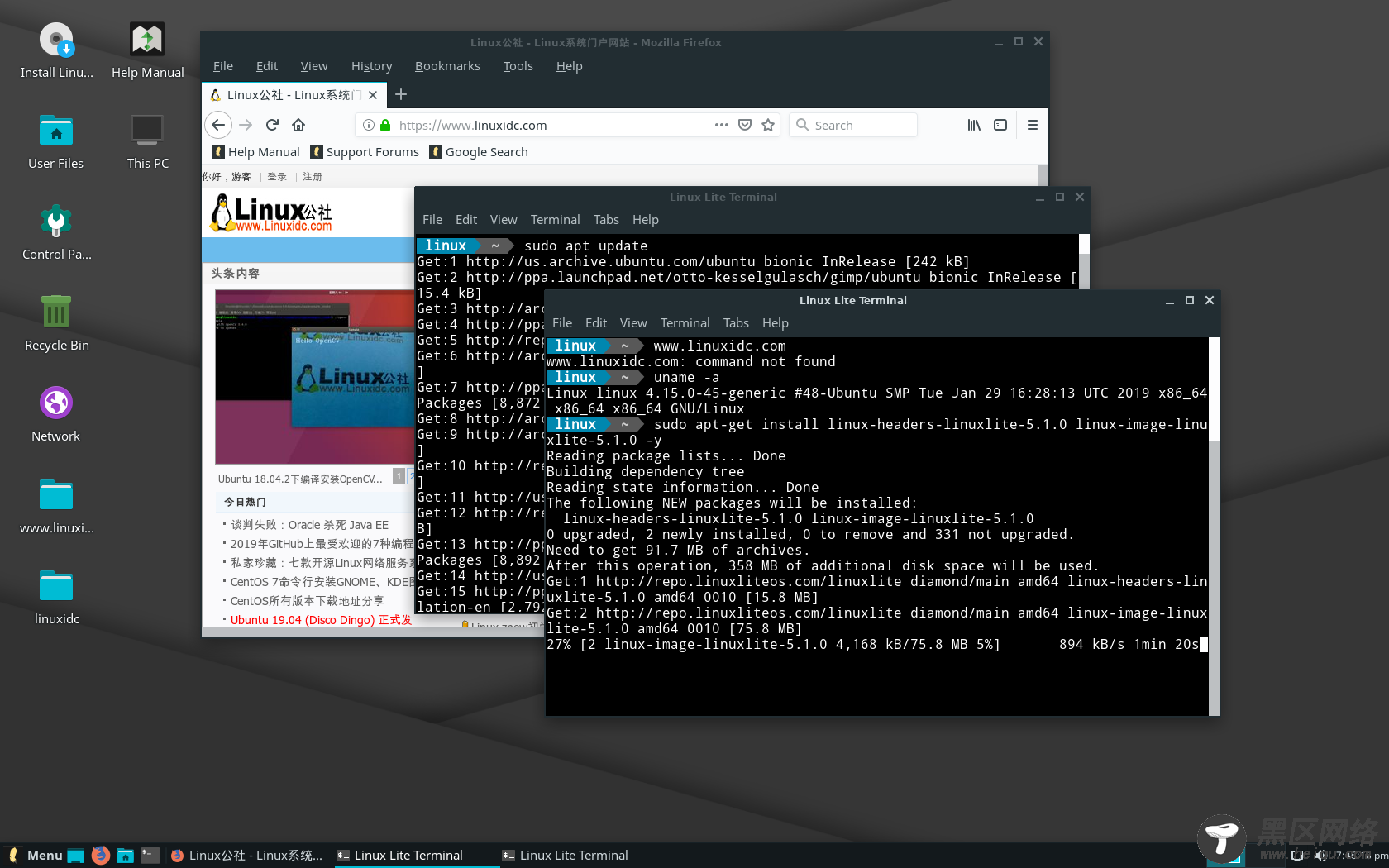Open Firefox Help menu

[570, 66]
